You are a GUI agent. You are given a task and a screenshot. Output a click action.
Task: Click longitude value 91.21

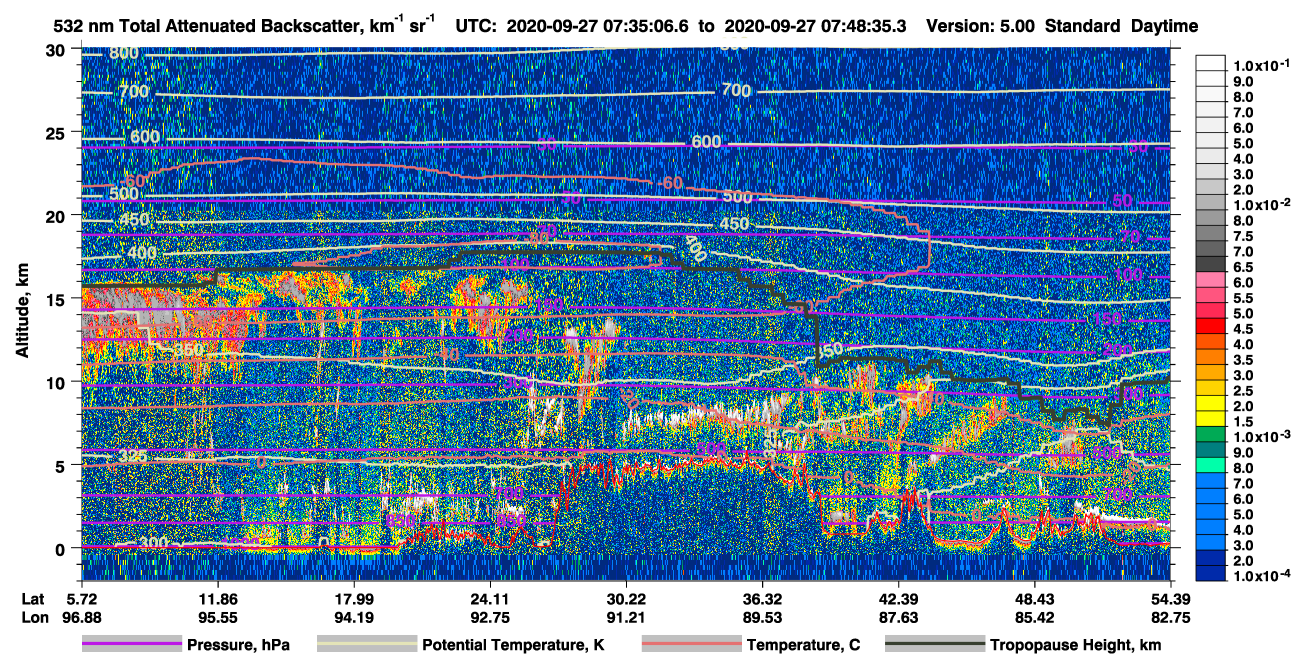(x=626, y=617)
